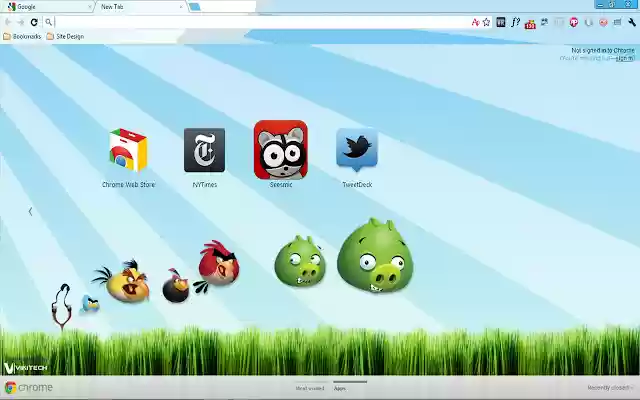Click the sign in link
Image resolution: width=640 pixels, height=400 pixels.
625,58
